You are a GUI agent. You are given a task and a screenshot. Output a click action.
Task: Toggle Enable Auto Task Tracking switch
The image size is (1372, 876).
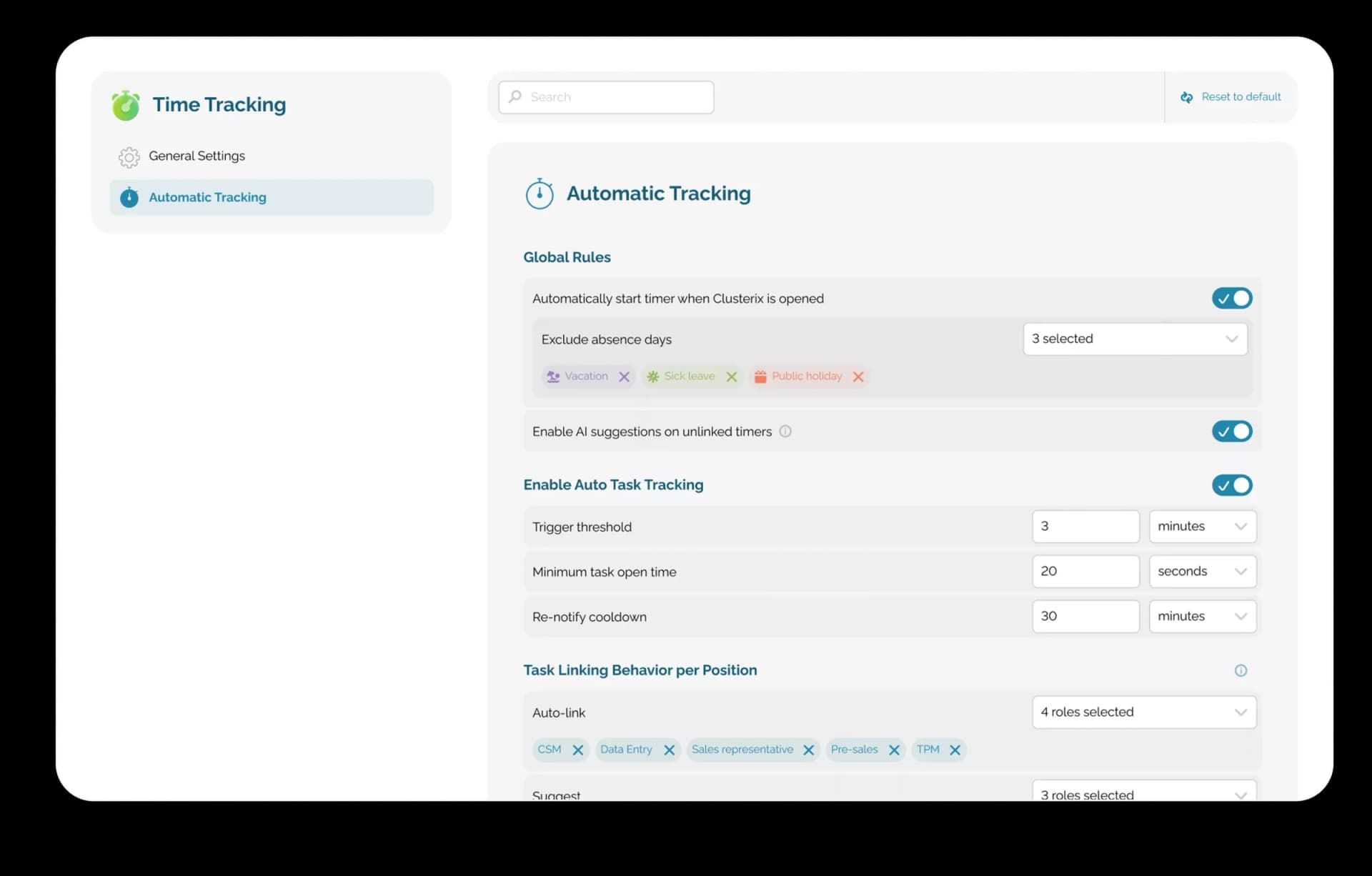pos(1232,486)
